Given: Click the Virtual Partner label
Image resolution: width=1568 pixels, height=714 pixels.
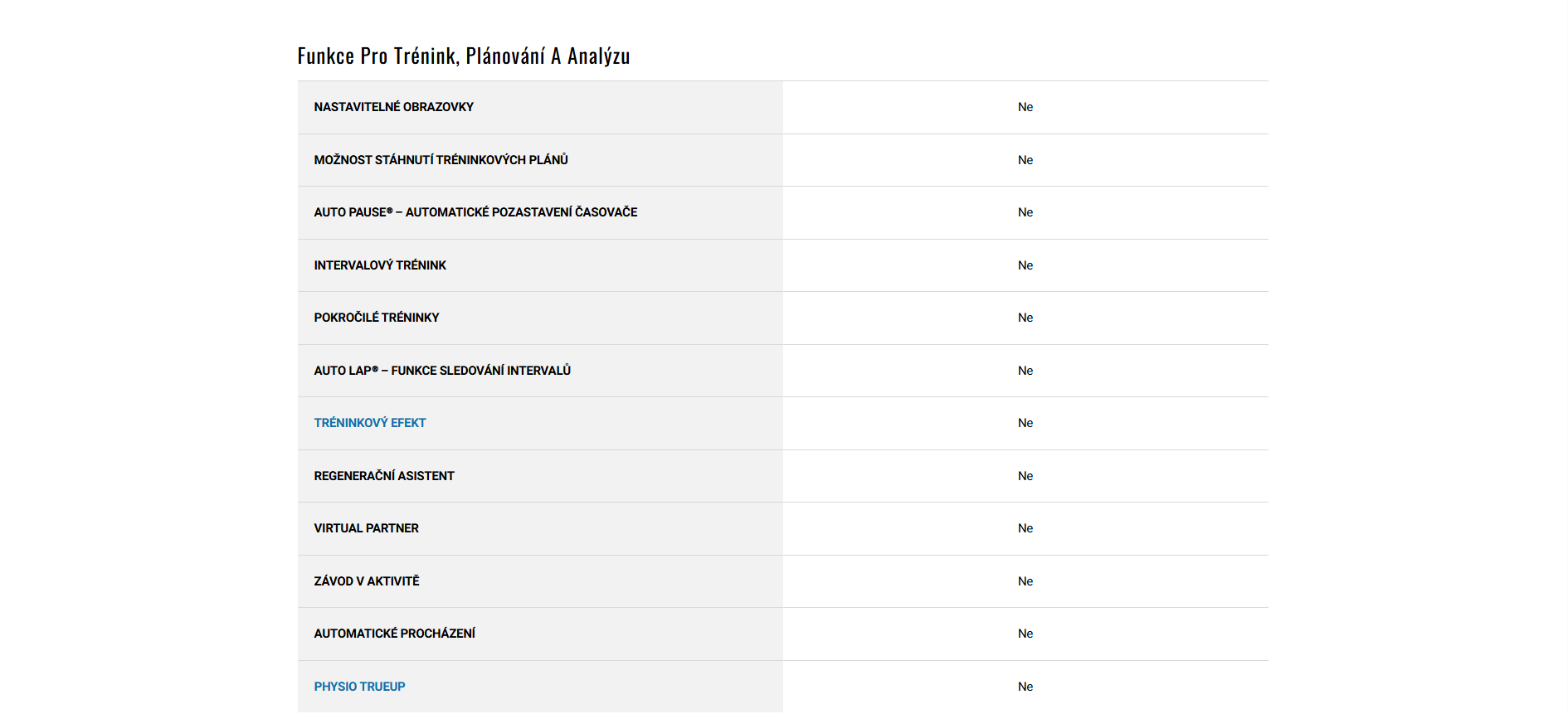Looking at the screenshot, I should pos(366,528).
